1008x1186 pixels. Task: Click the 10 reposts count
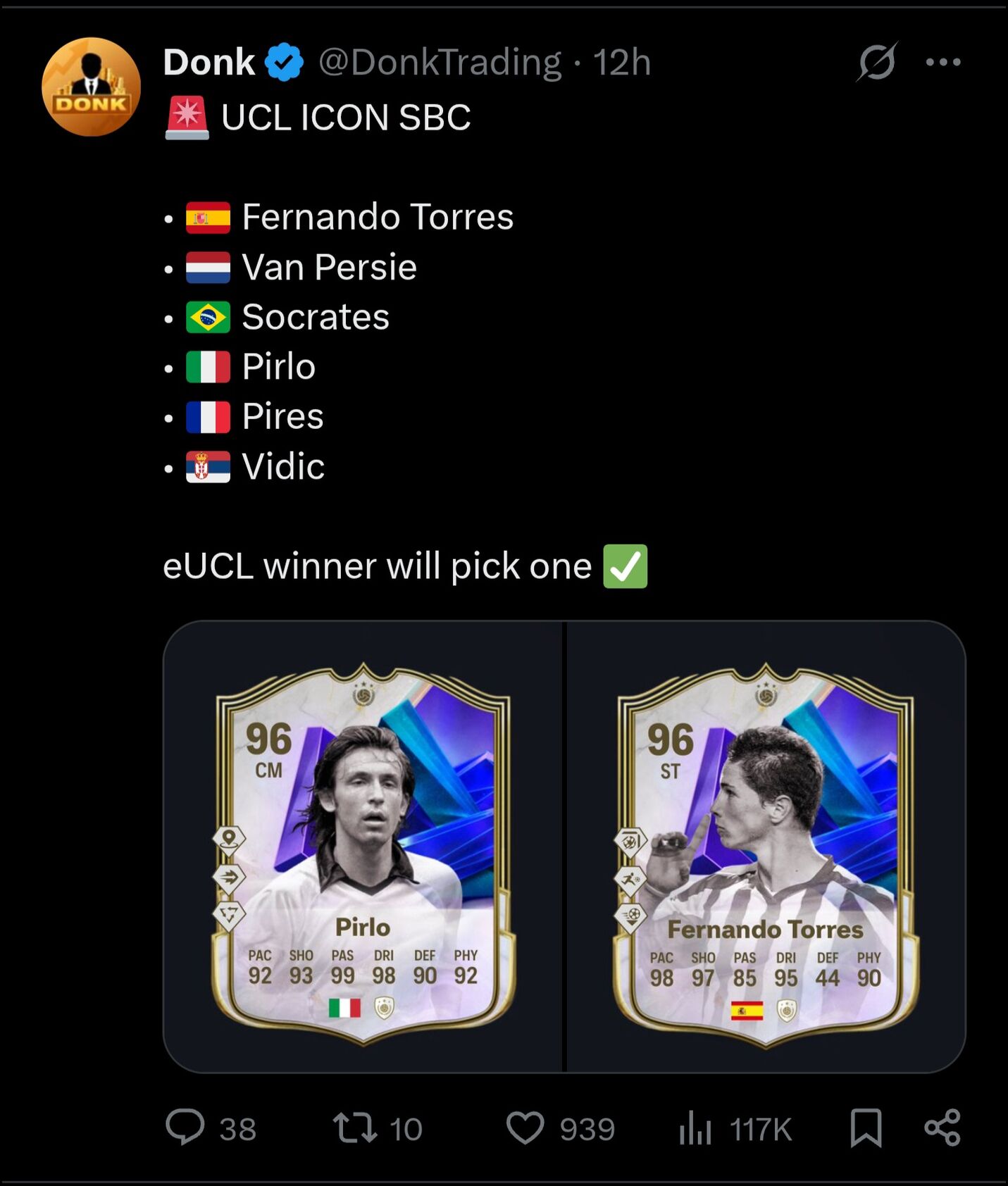coord(406,1129)
